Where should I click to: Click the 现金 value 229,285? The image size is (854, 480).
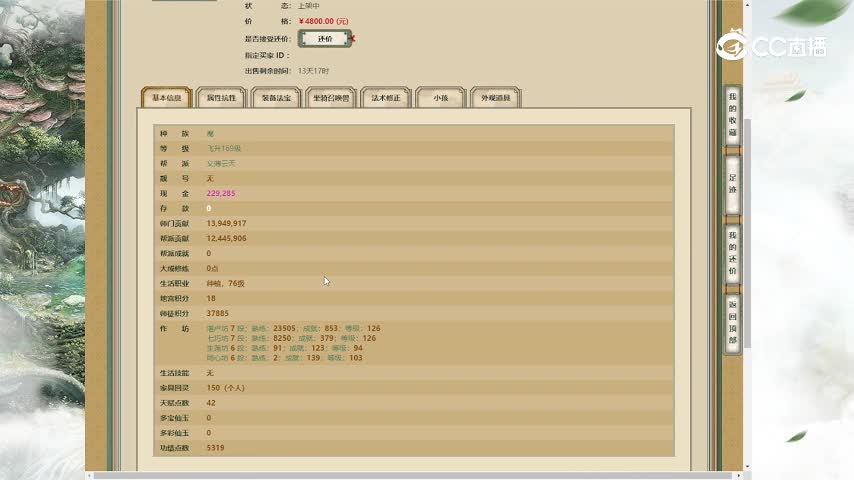[x=221, y=193]
